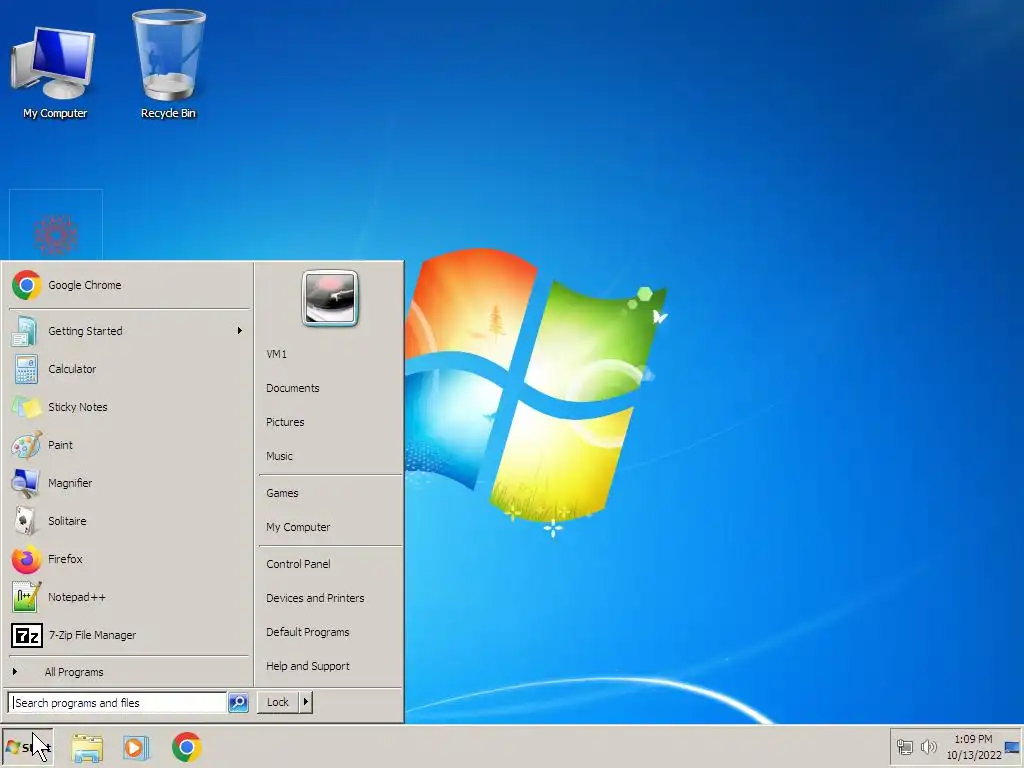
Task: Open Pictures library
Action: click(x=330, y=422)
